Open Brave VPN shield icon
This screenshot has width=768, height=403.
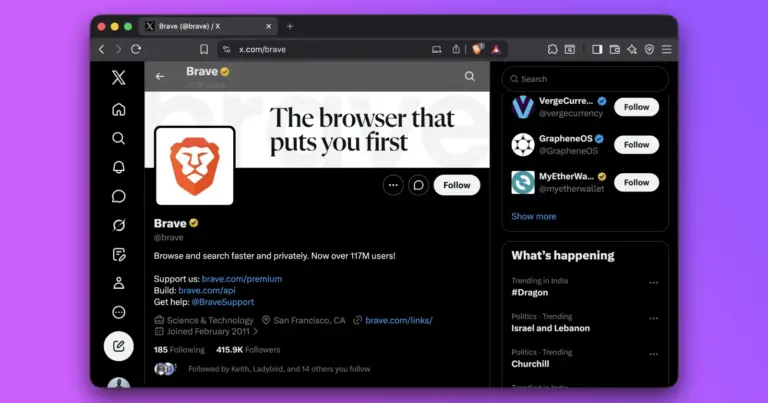[649, 49]
